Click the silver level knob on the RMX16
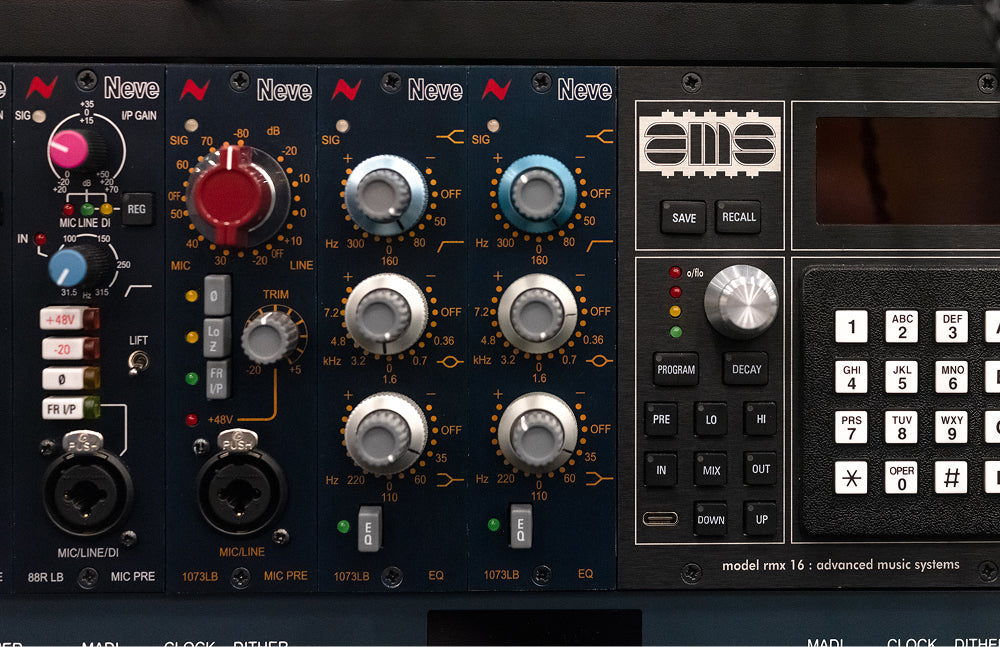Viewport: 1000px width, 647px height. [741, 301]
